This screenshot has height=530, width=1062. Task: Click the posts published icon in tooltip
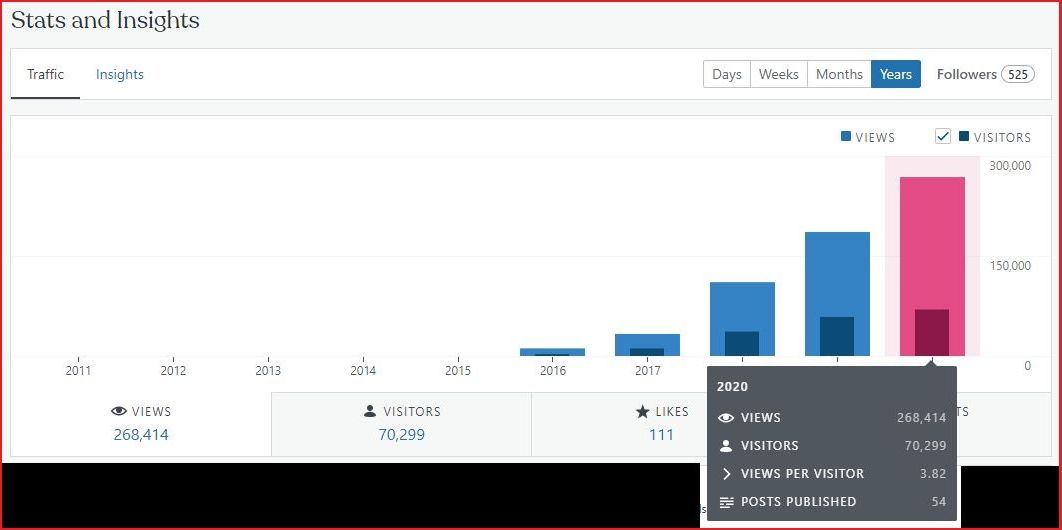point(726,502)
